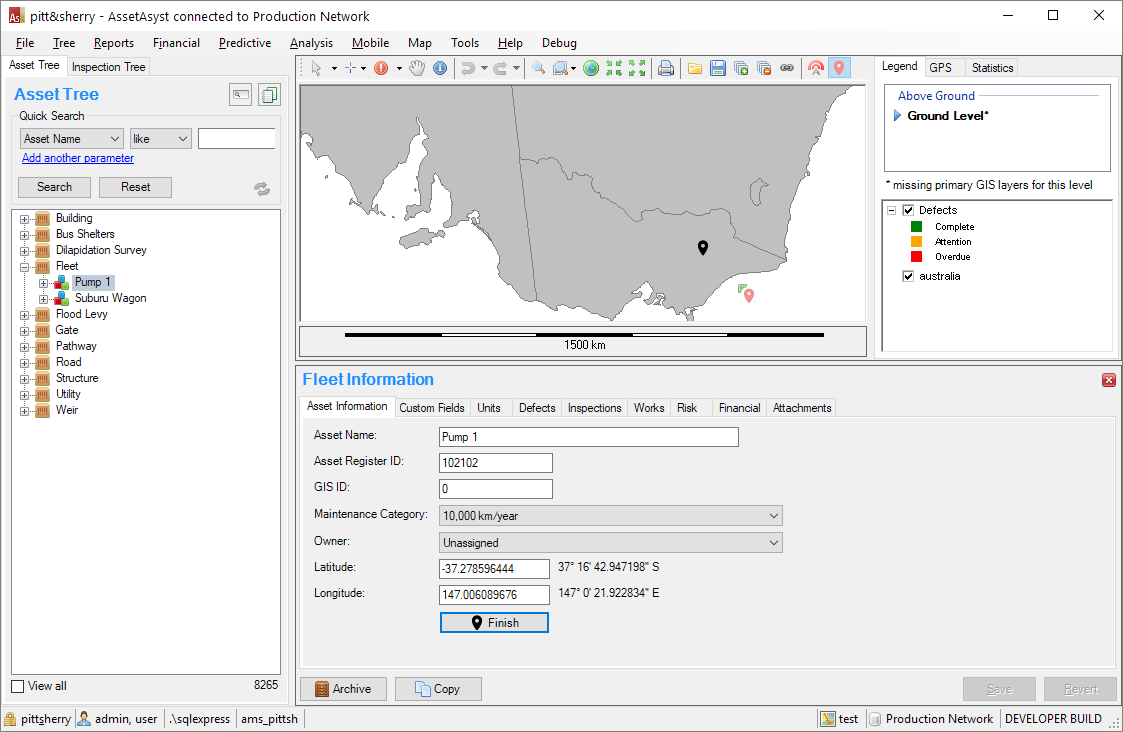Click the map pin location toolbar icon
Image resolution: width=1123 pixels, height=732 pixels.
pos(840,68)
